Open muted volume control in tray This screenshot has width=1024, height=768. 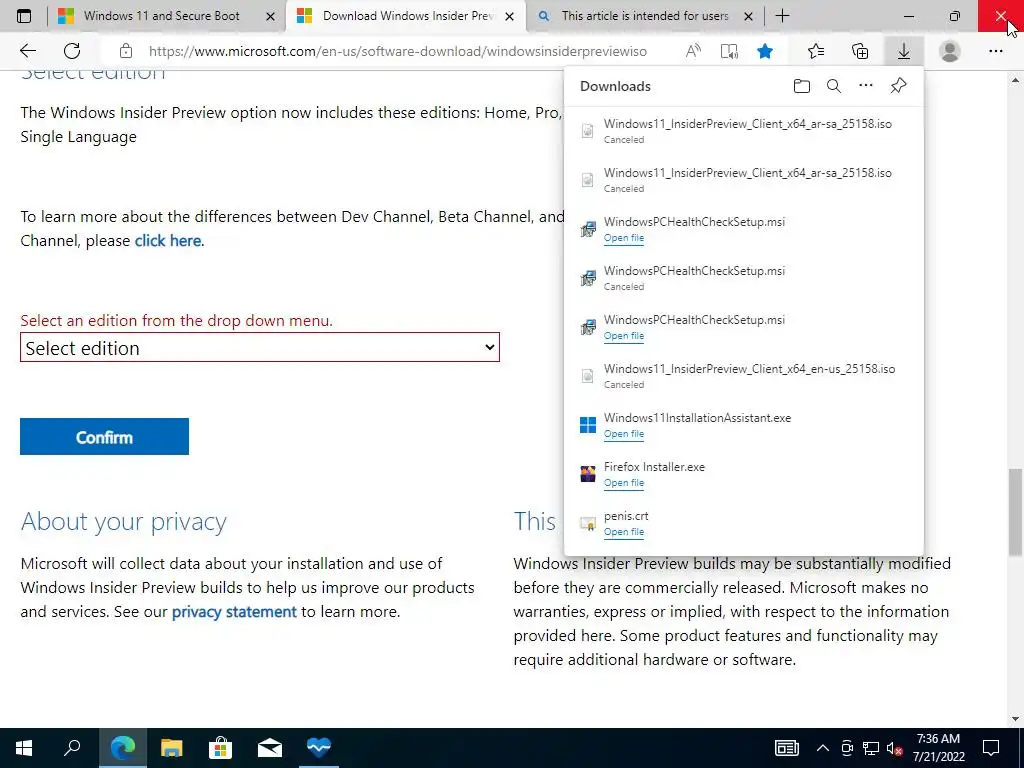894,748
